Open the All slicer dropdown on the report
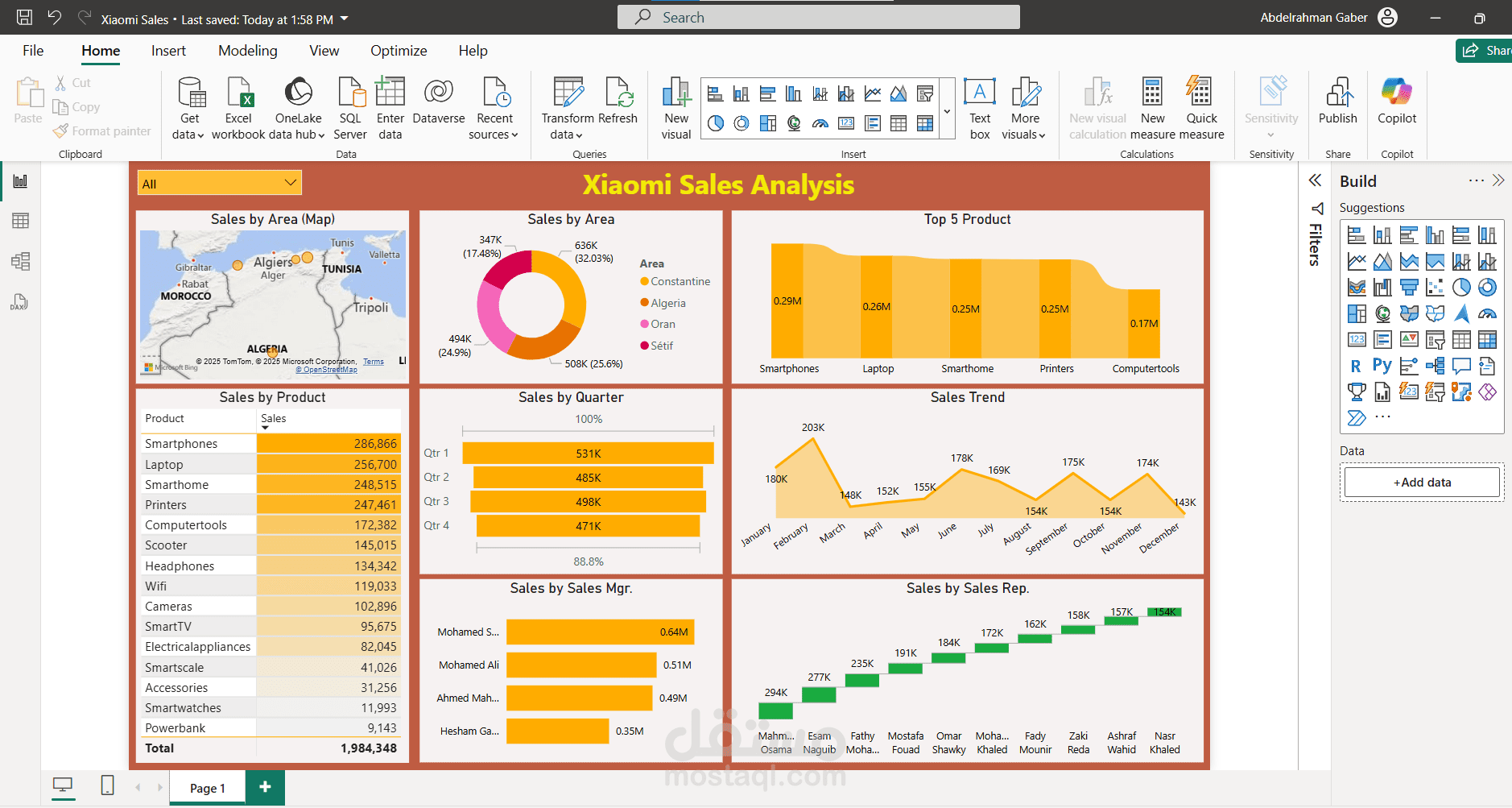This screenshot has height=808, width=1512. (x=291, y=183)
